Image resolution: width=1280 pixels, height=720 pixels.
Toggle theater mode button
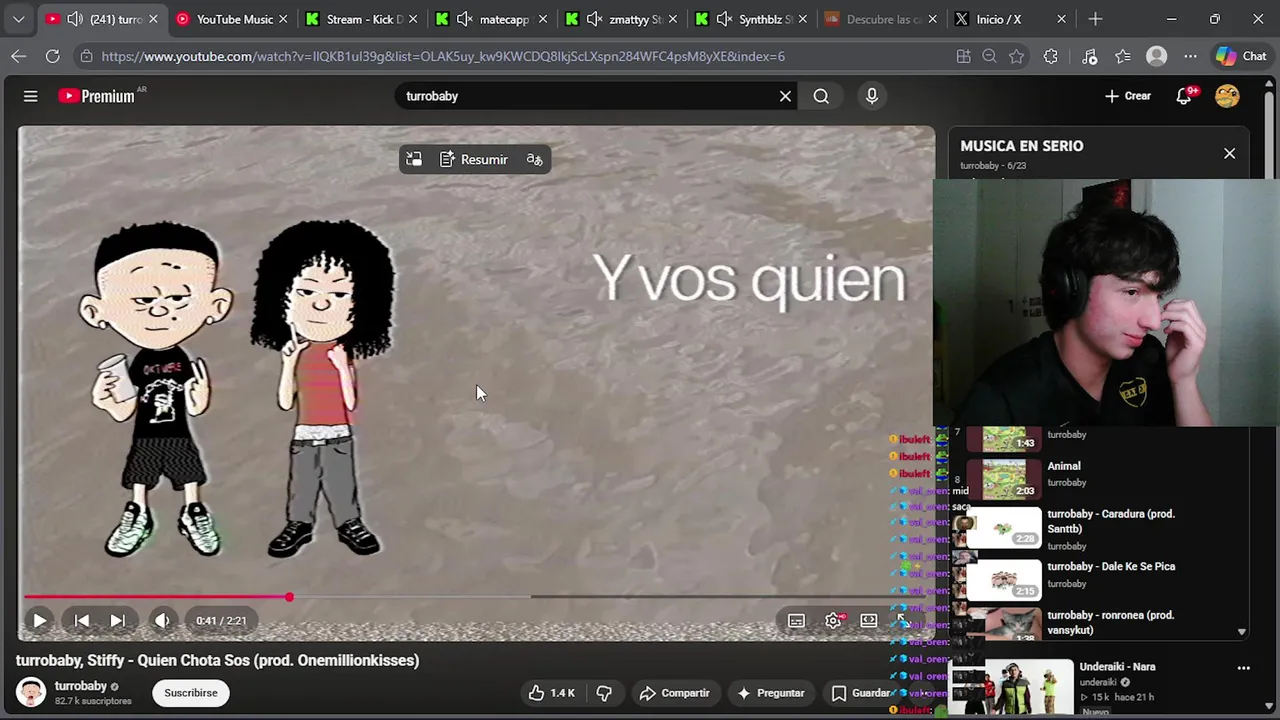[869, 621]
